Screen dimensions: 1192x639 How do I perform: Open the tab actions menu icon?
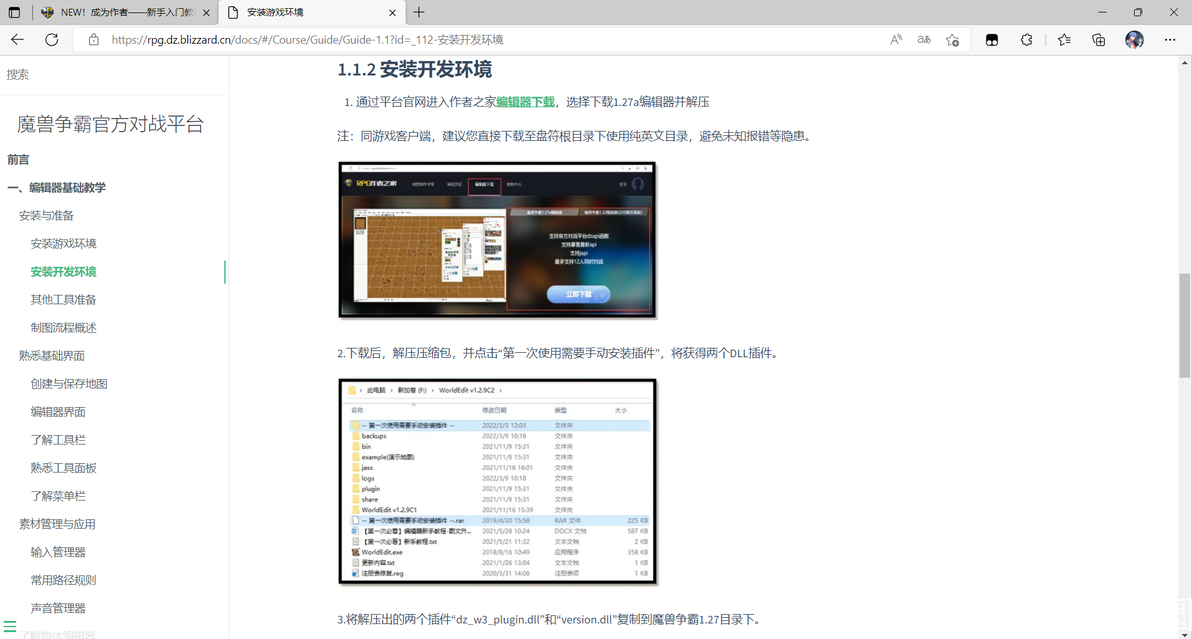(14, 12)
